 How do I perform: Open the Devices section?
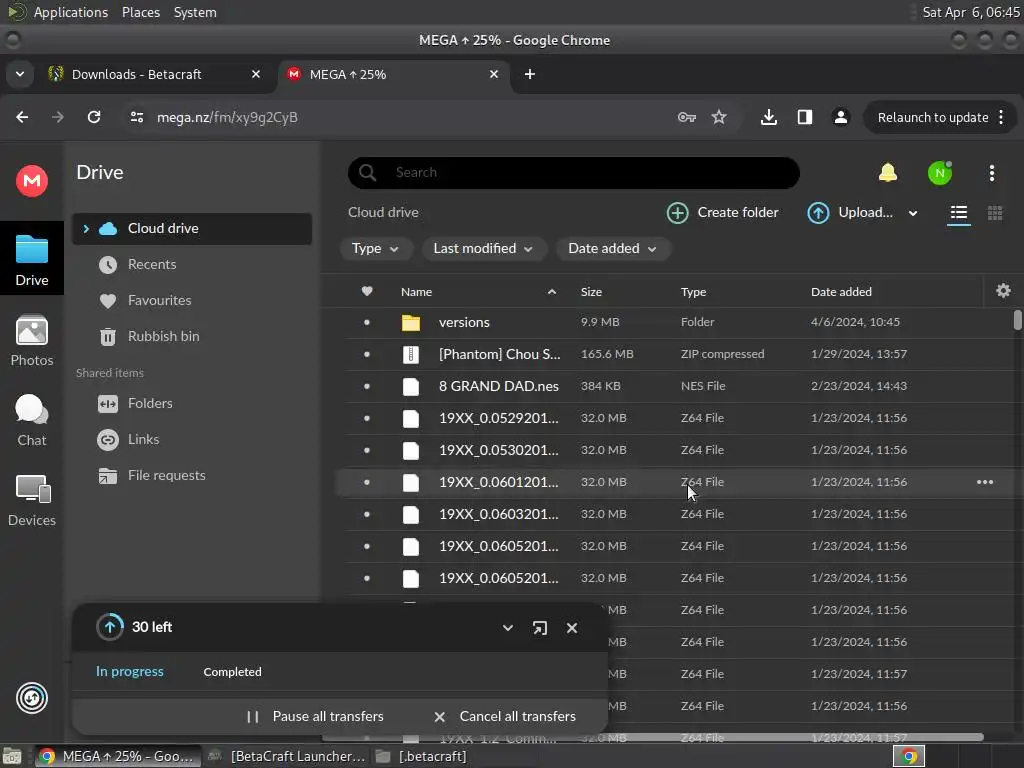(x=31, y=501)
